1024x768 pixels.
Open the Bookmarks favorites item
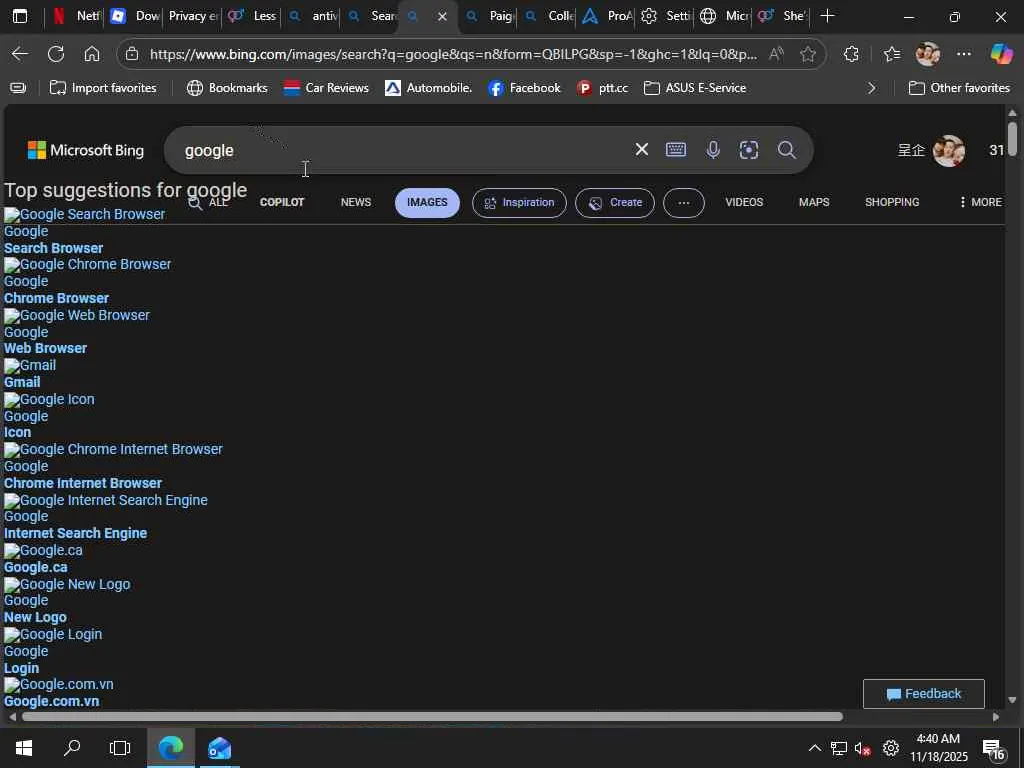coord(227,88)
